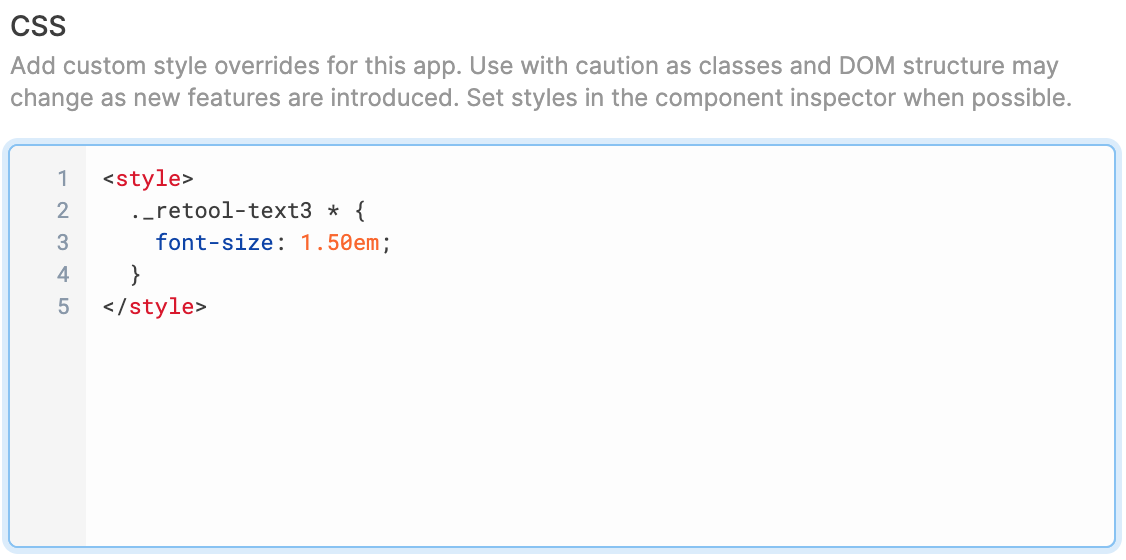Click line number 5 in the gutter
1126x560 pixels.
63,307
